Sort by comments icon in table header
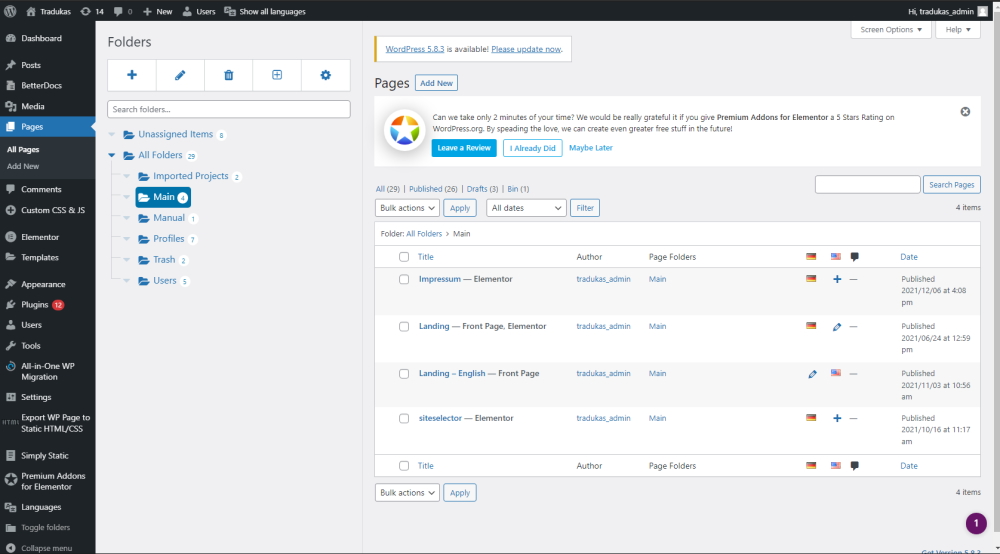Viewport: 1000px width, 554px height. (855, 257)
